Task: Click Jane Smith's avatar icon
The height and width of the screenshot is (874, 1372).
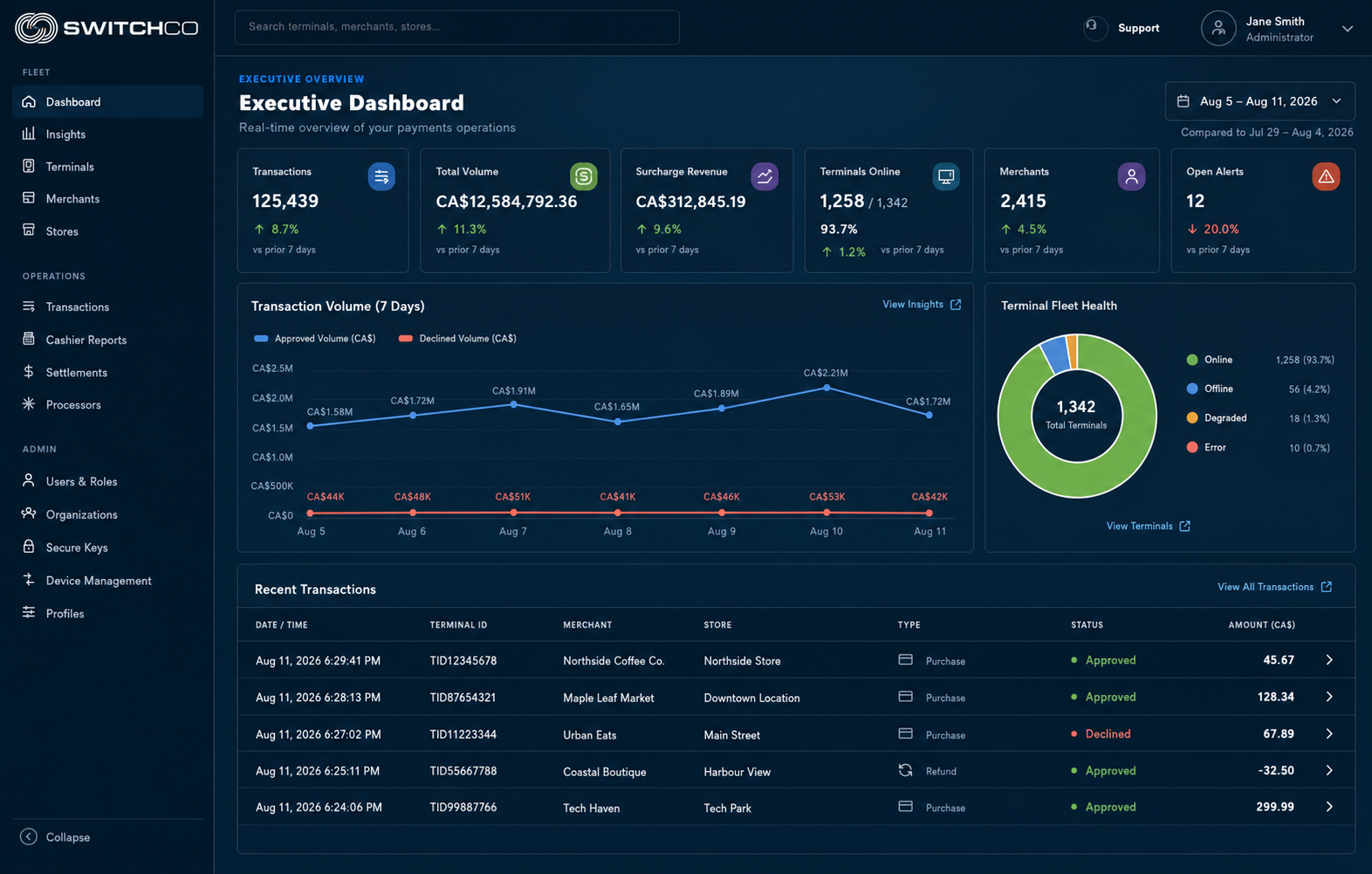Action: coord(1218,28)
